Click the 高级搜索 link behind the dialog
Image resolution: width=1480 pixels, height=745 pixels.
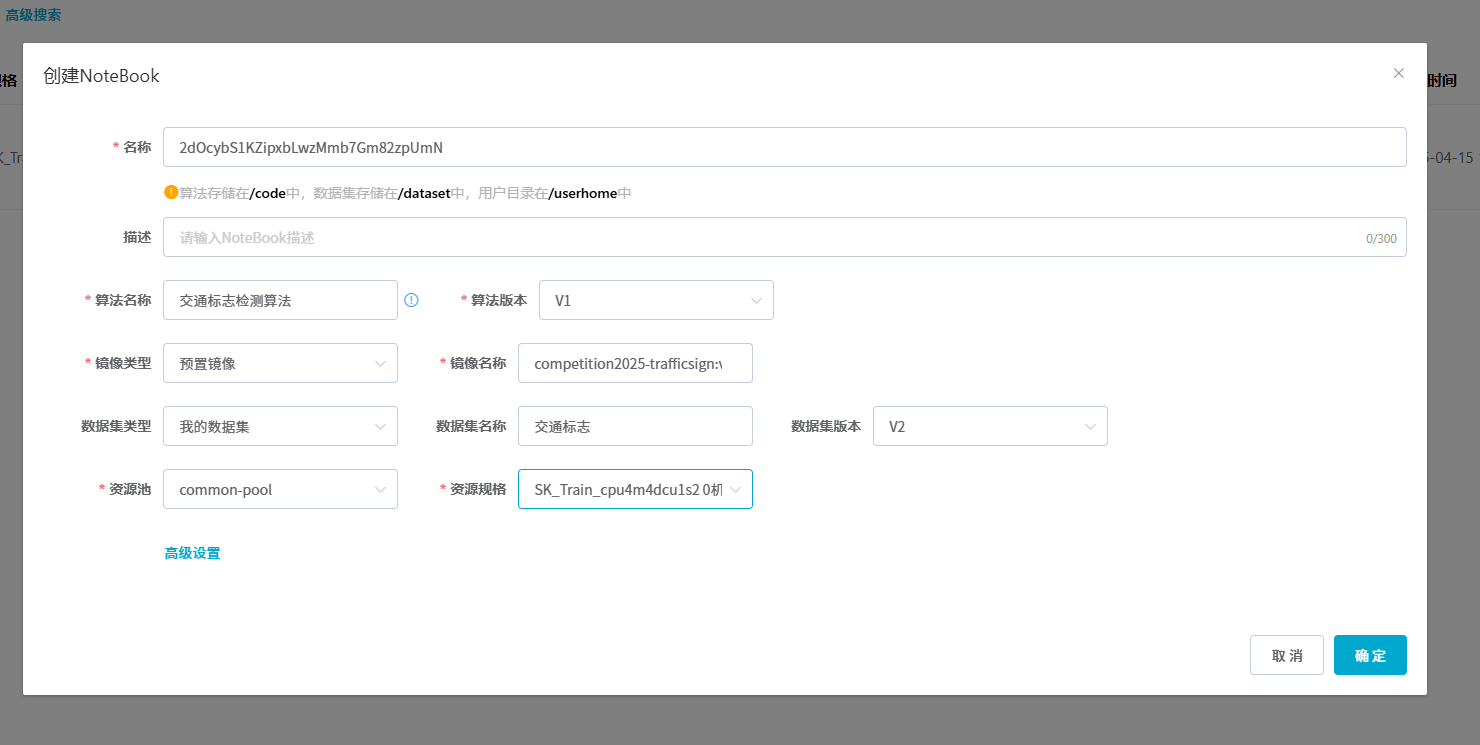(x=33, y=14)
